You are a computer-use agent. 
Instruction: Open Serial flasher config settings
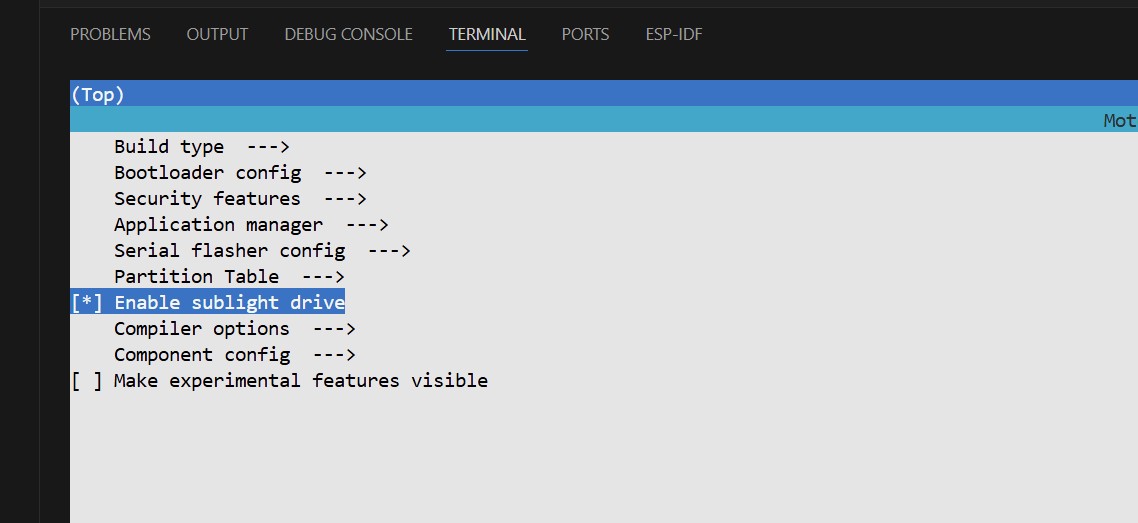262,251
